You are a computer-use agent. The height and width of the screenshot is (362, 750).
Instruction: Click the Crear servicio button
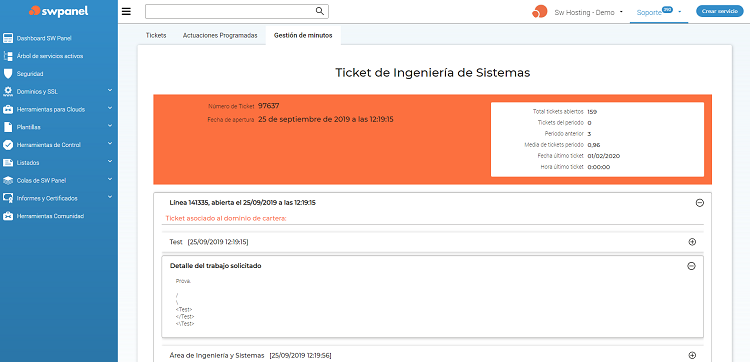click(x=719, y=11)
